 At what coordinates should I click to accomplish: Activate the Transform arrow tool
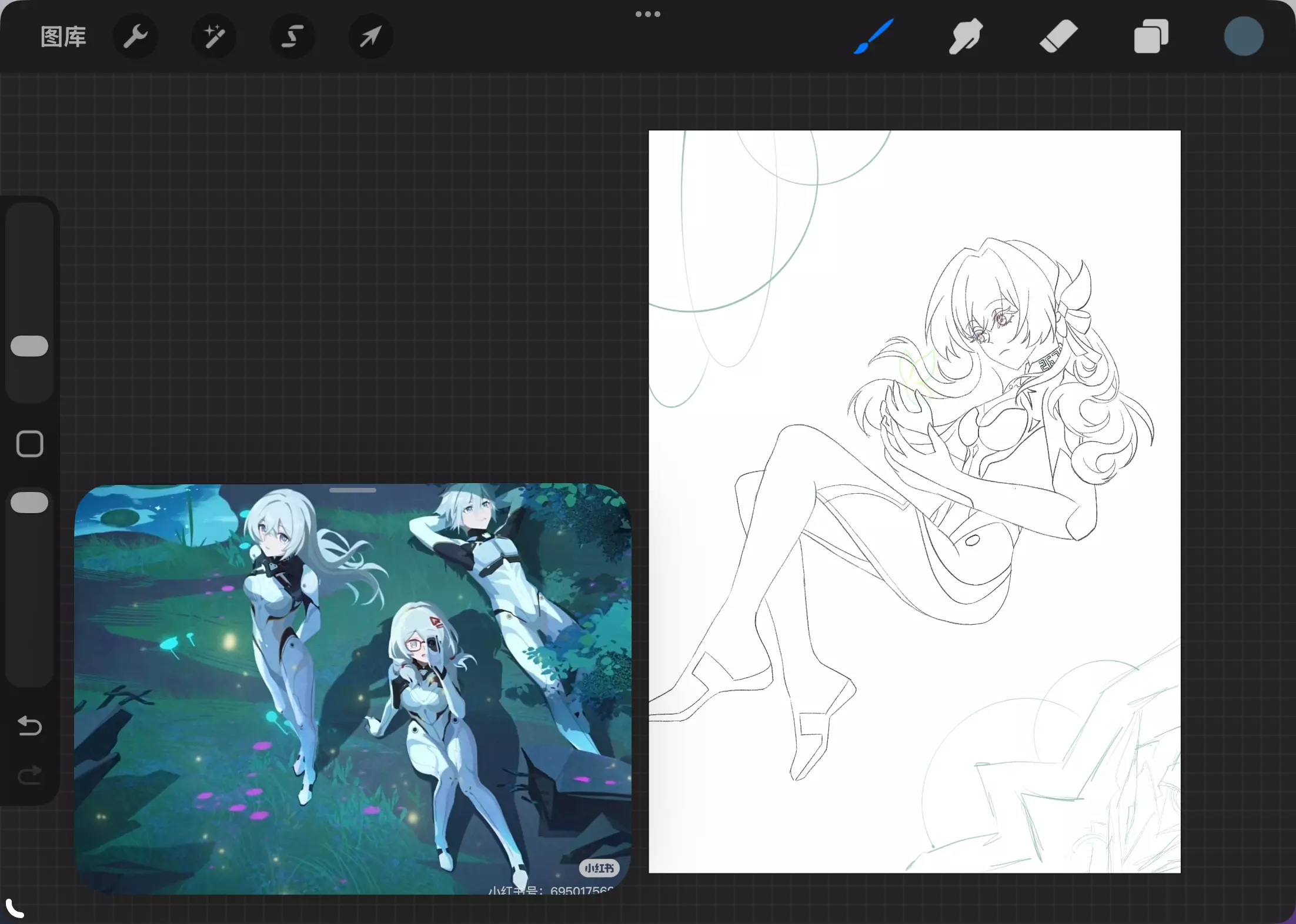point(370,37)
